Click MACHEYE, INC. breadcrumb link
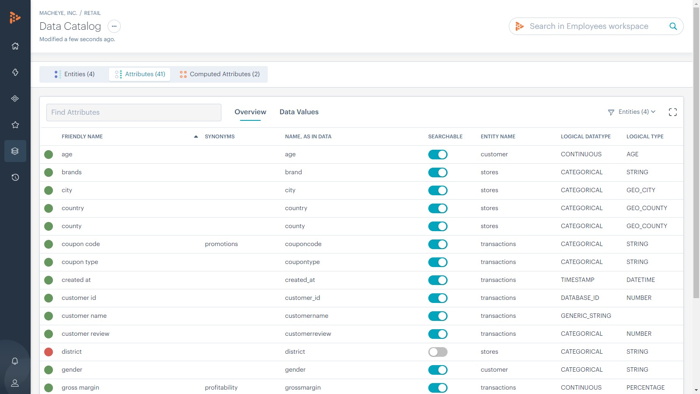 (x=58, y=13)
